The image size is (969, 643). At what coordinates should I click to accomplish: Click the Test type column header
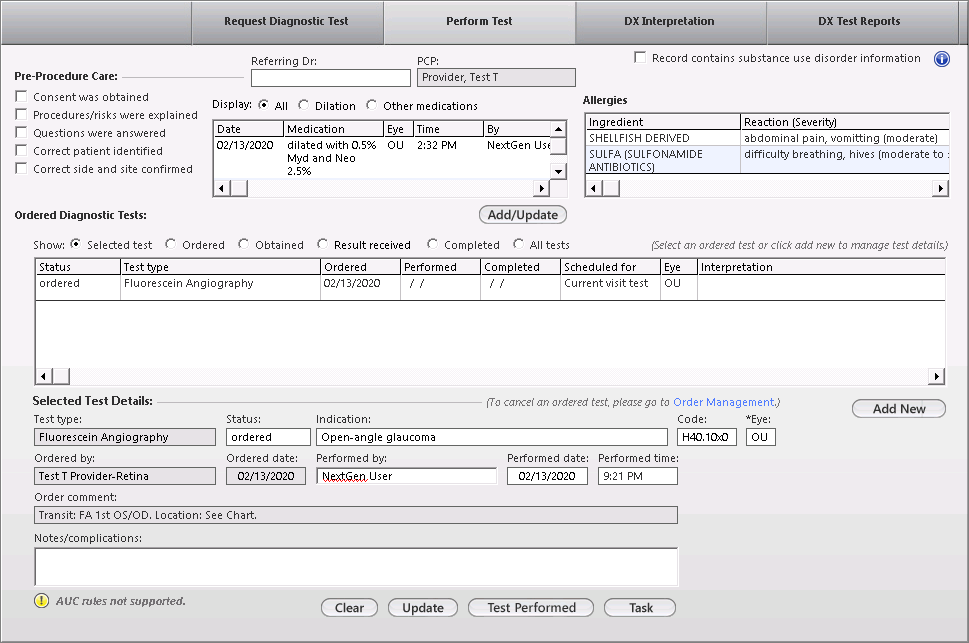[220, 267]
